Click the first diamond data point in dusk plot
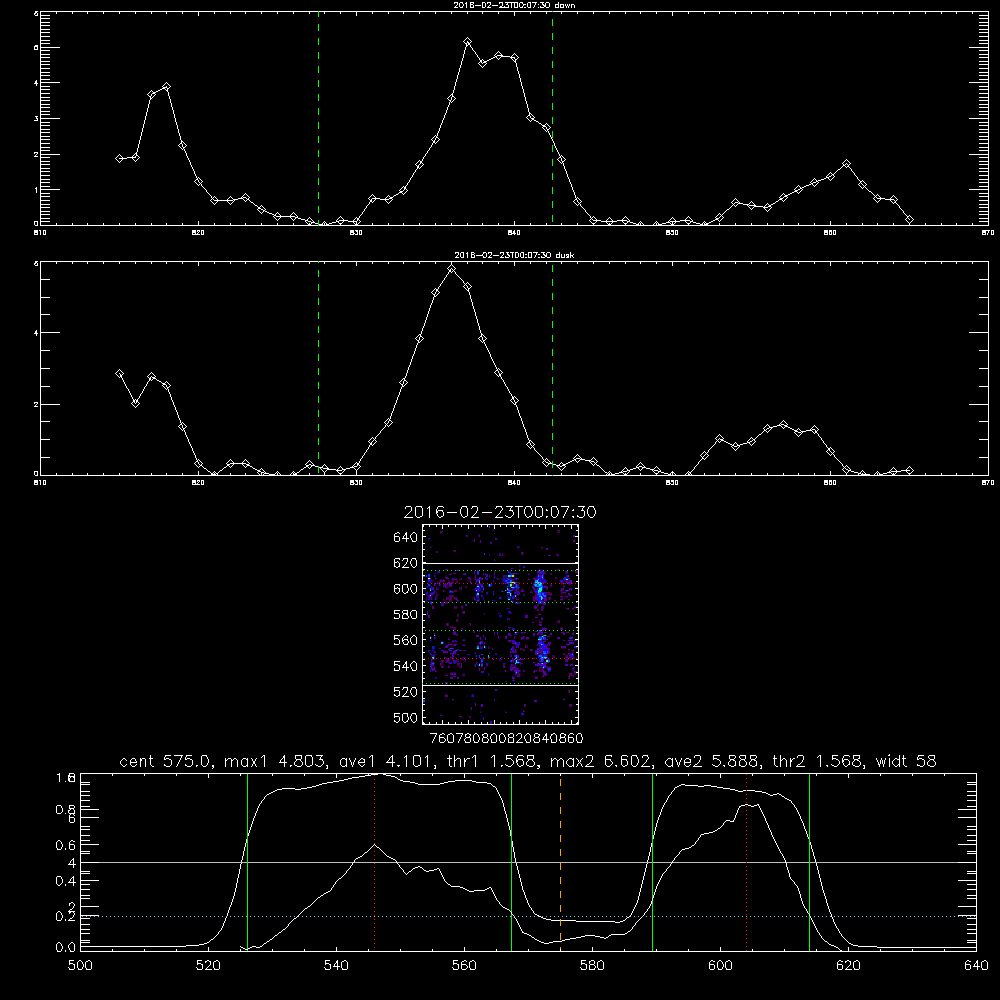The image size is (1000, 1000). coord(119,374)
